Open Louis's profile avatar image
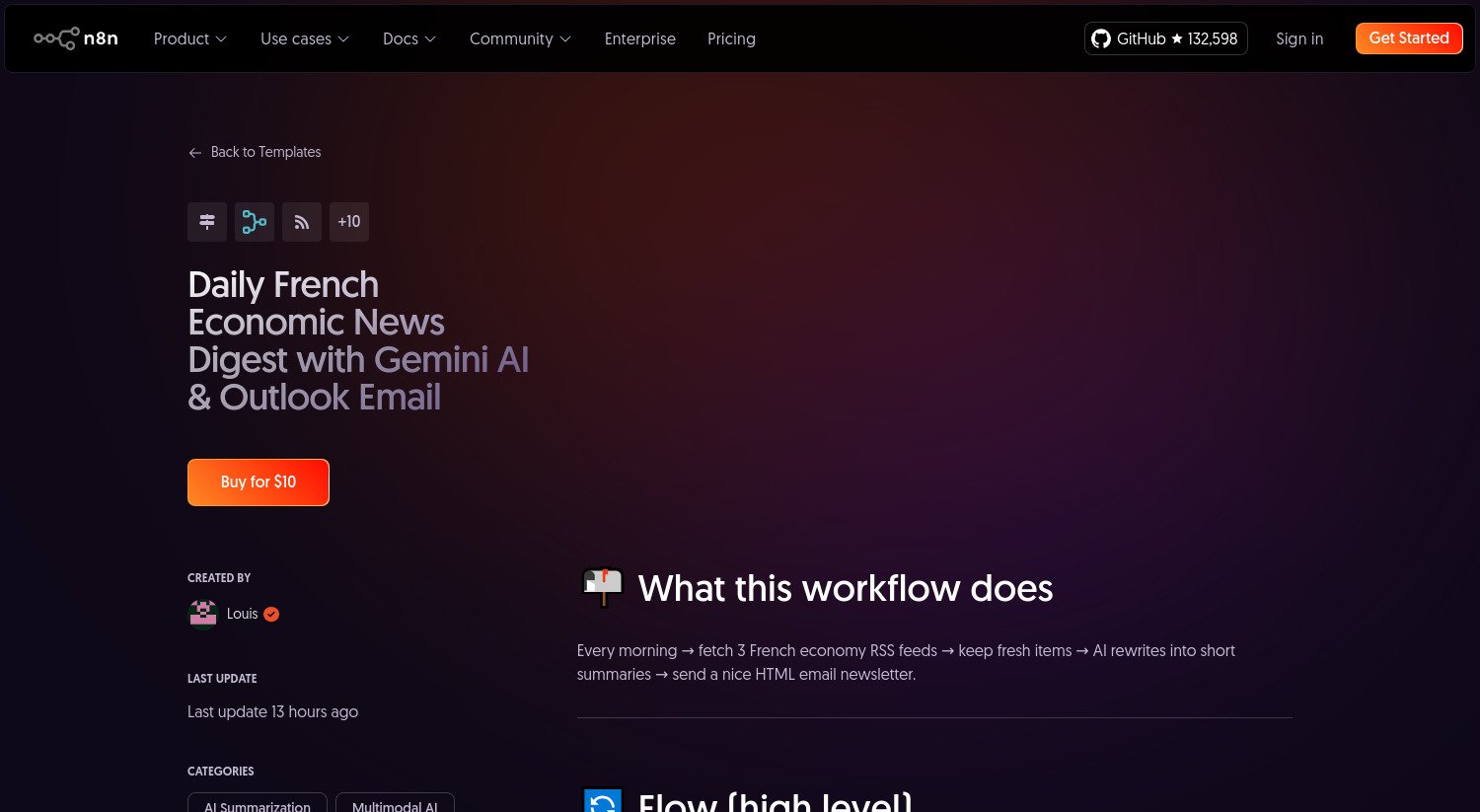This screenshot has width=1480, height=812. [x=202, y=614]
